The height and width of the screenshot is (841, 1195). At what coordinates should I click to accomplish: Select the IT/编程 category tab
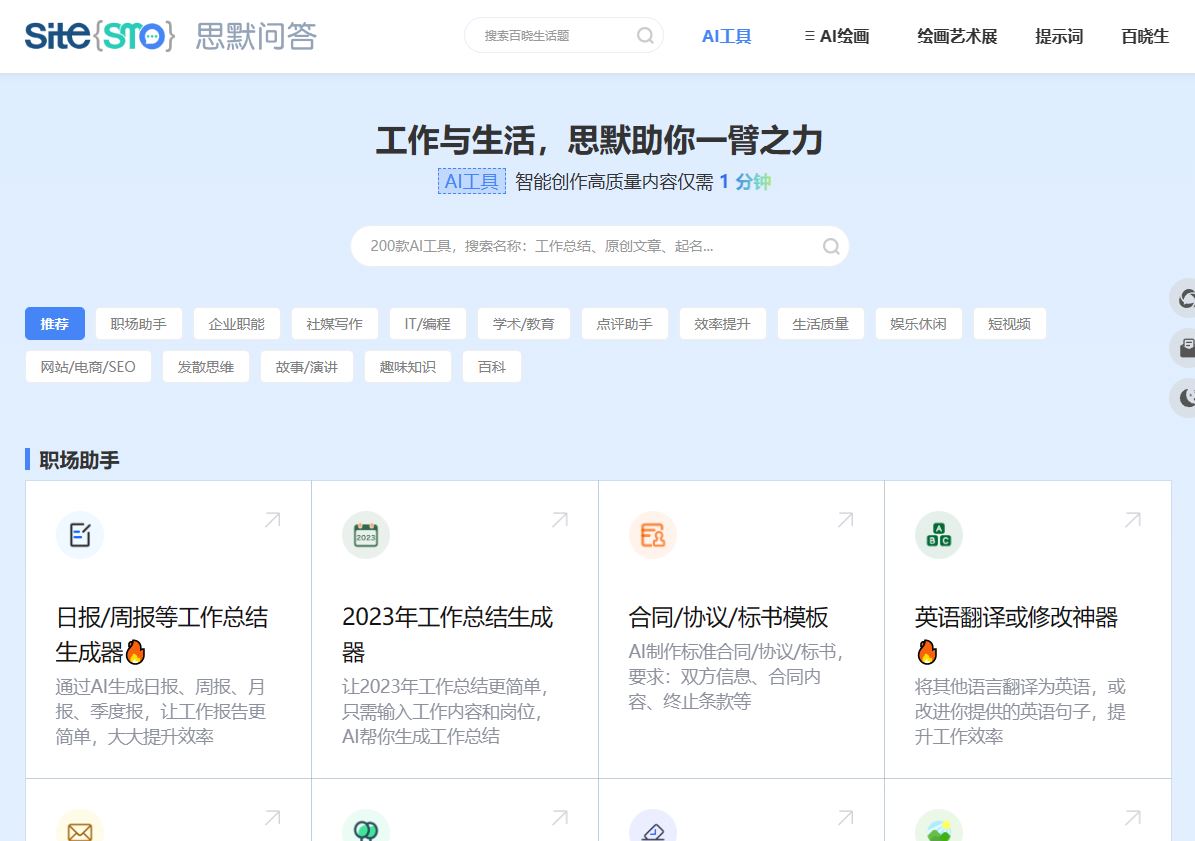click(x=428, y=324)
